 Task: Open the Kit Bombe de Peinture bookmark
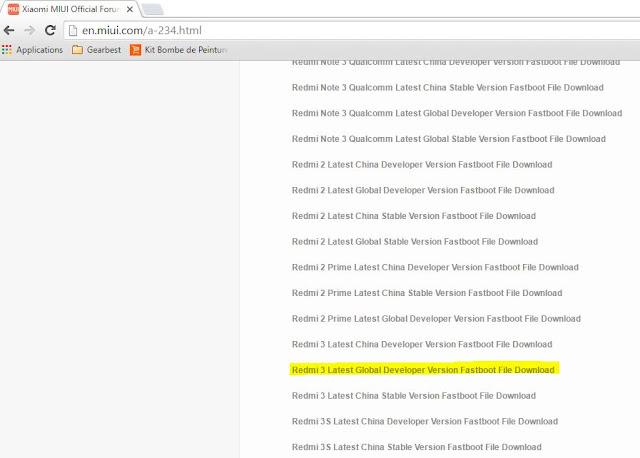tap(178, 50)
